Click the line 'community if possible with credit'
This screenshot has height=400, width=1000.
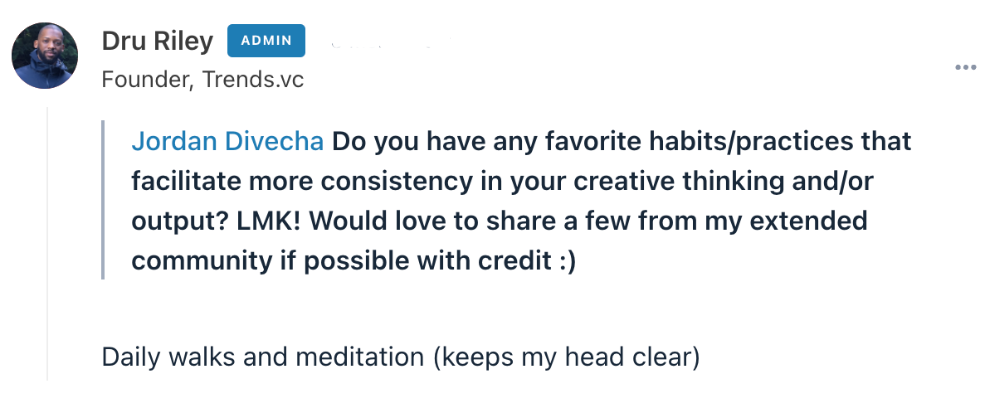[x=354, y=261]
